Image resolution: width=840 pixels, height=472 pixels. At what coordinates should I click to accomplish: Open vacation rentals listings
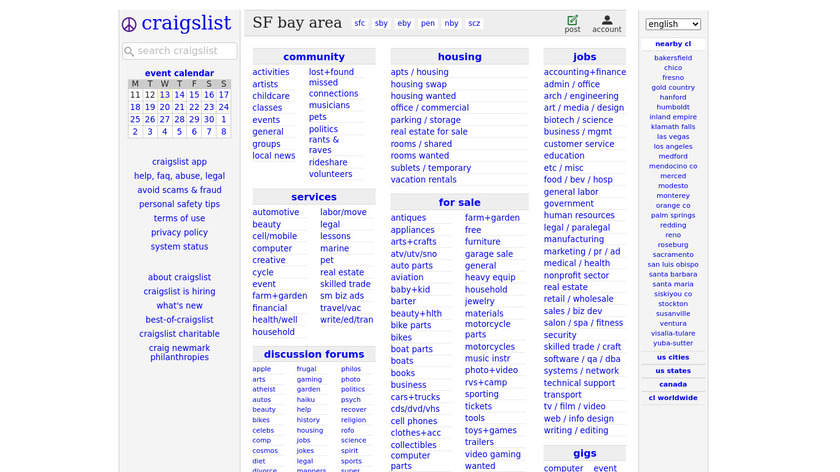click(423, 179)
